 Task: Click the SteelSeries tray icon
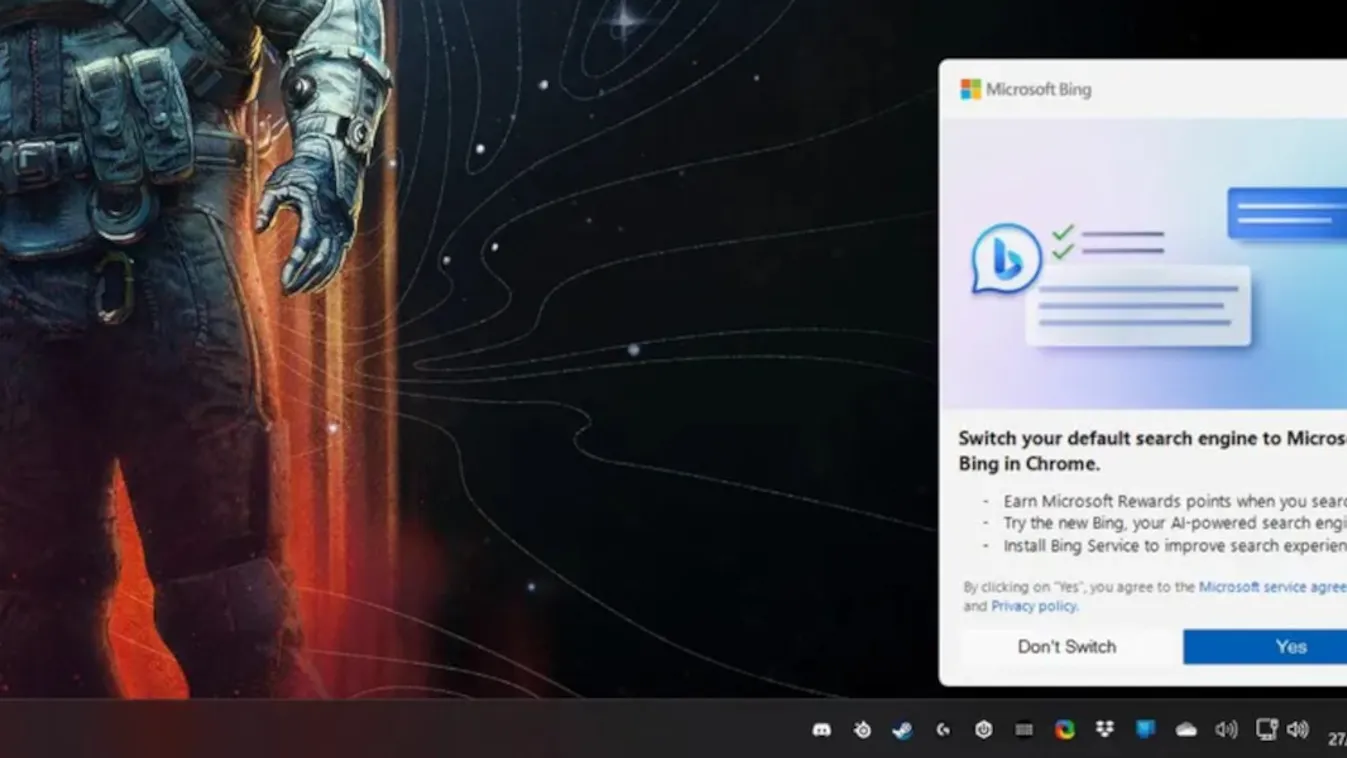tap(862, 730)
